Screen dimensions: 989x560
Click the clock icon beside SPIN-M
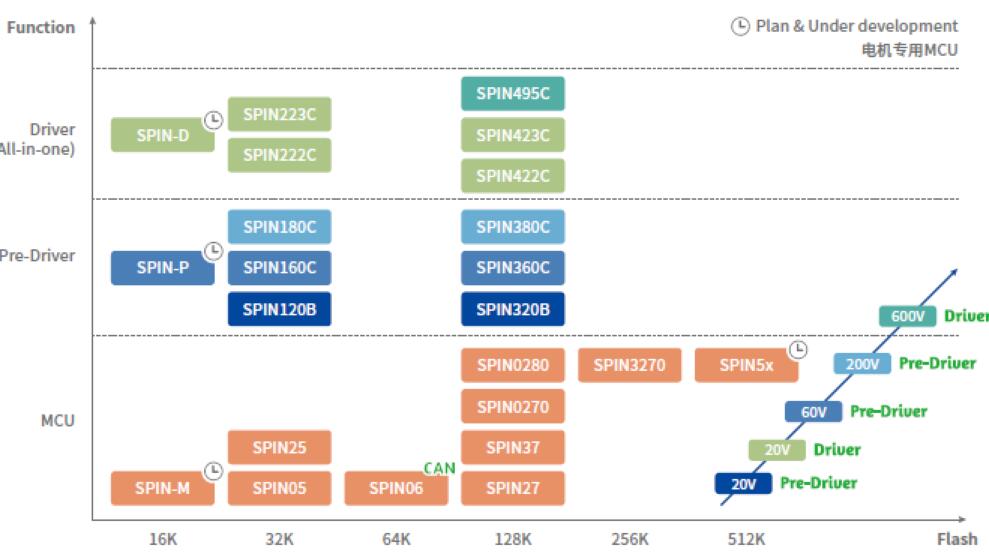[x=213, y=471]
